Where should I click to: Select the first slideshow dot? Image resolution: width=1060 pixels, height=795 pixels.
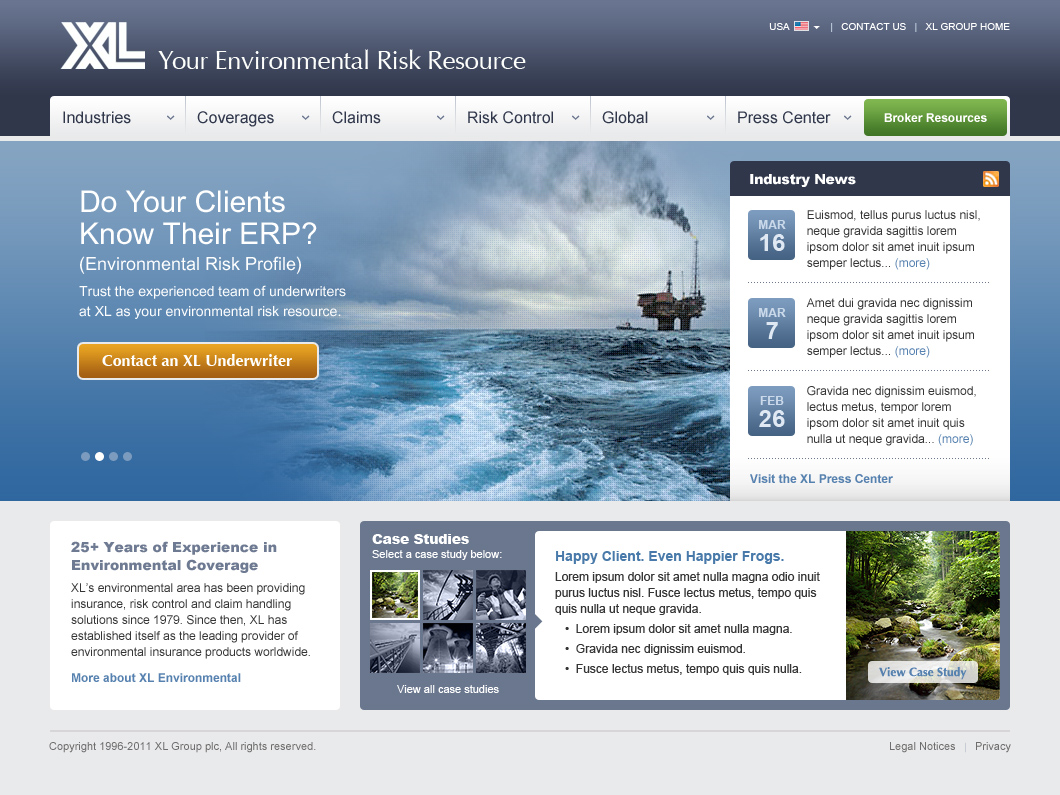click(85, 456)
